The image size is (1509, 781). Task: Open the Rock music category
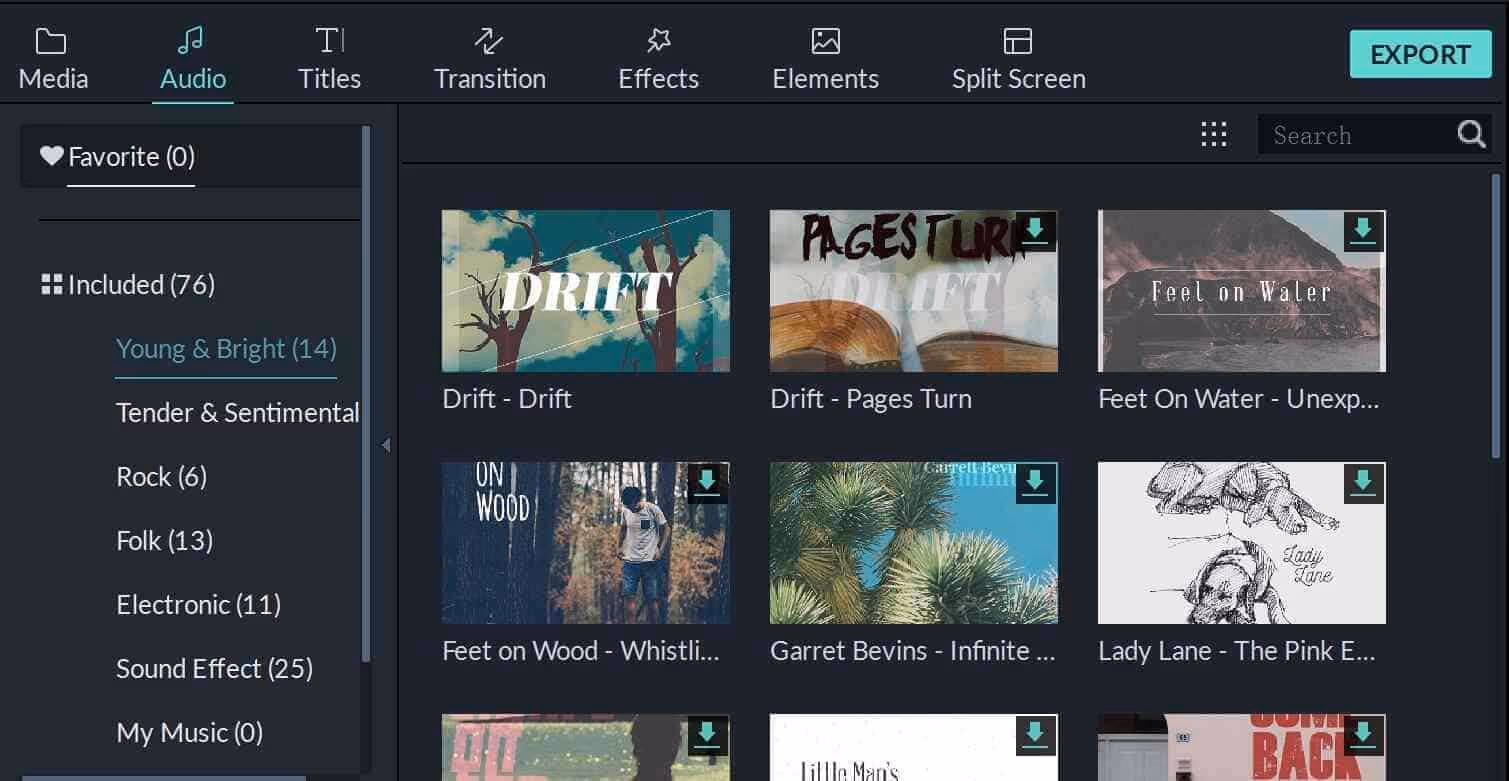(x=161, y=477)
